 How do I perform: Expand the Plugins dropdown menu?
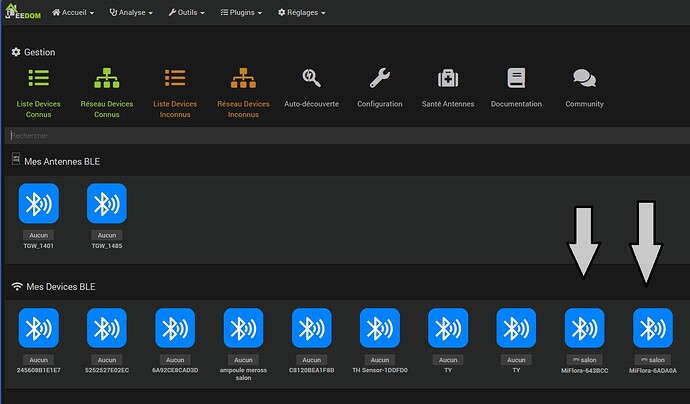click(x=241, y=12)
